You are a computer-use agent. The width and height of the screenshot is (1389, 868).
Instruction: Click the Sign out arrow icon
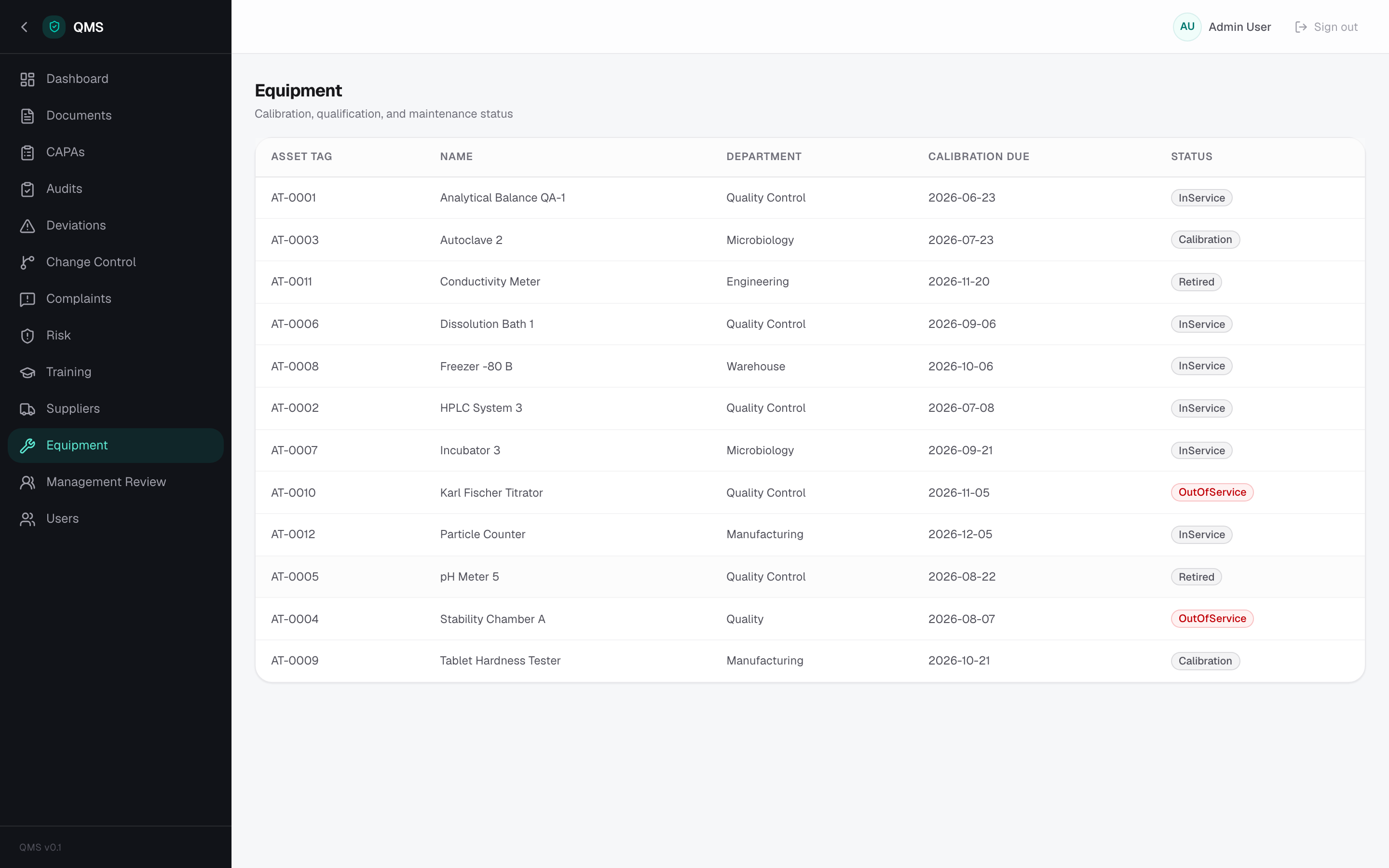[1301, 27]
